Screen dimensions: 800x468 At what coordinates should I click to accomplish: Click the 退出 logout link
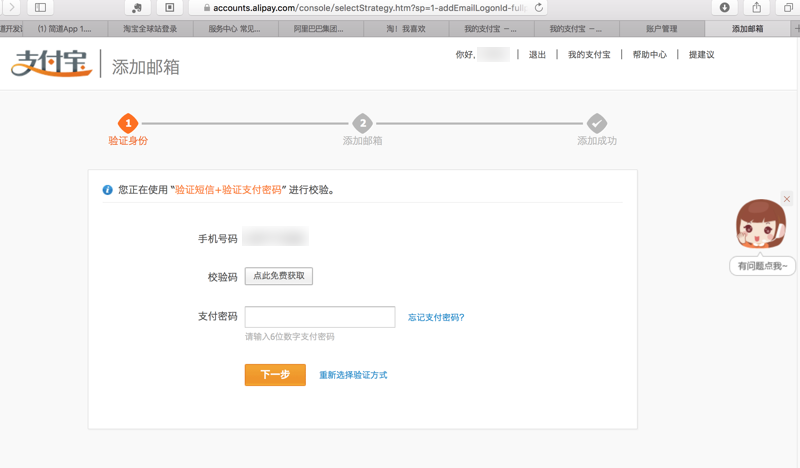[x=537, y=55]
